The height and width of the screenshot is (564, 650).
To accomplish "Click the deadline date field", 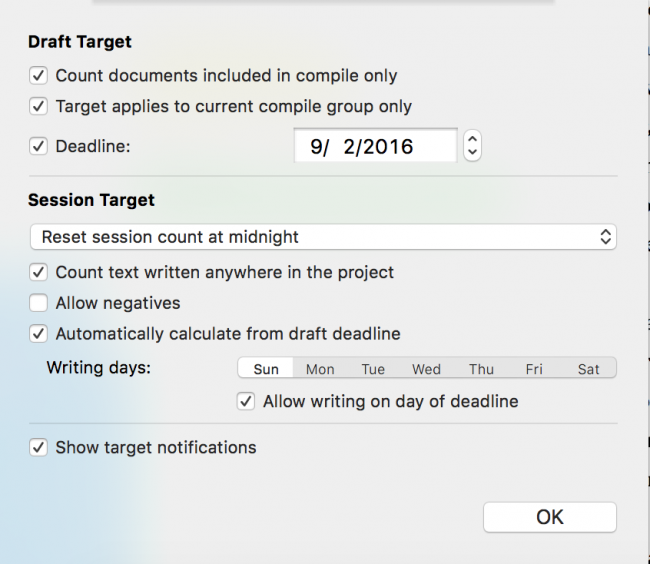I will [375, 146].
